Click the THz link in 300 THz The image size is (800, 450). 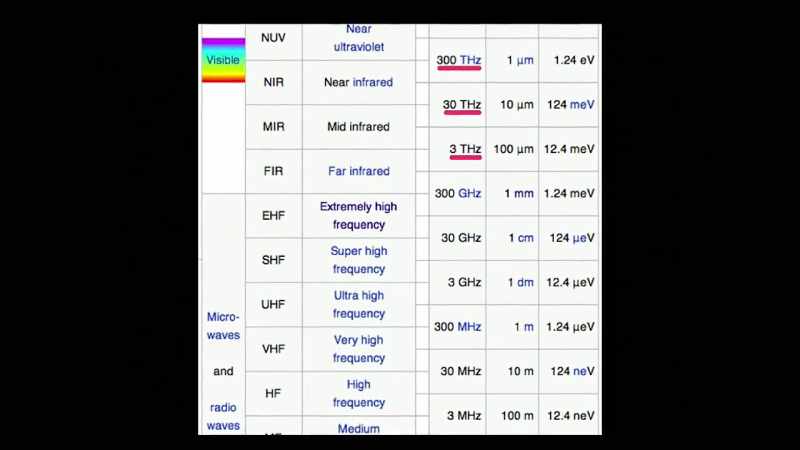pyautogui.click(x=470, y=60)
